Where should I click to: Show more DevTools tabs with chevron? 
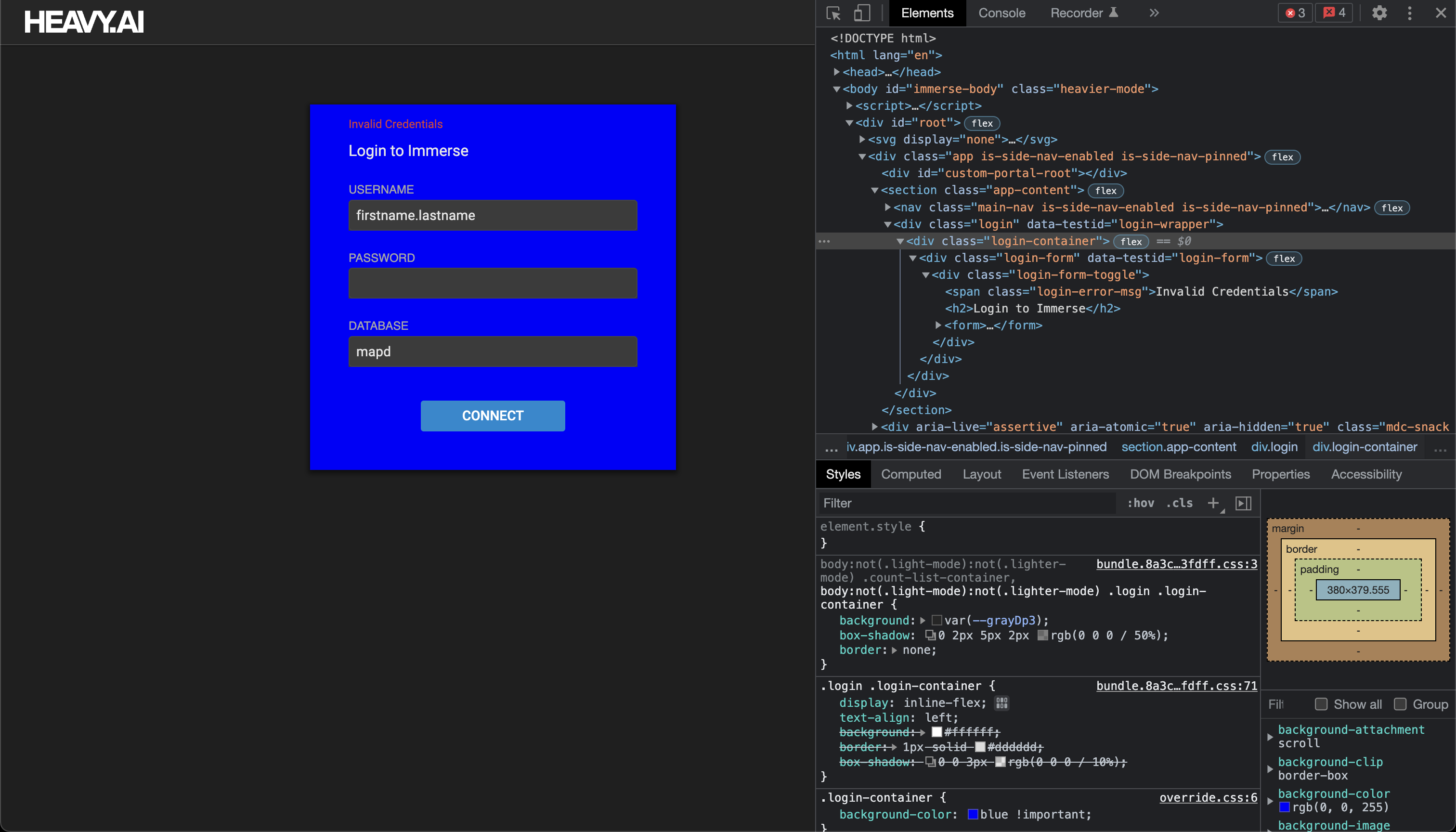point(1154,13)
